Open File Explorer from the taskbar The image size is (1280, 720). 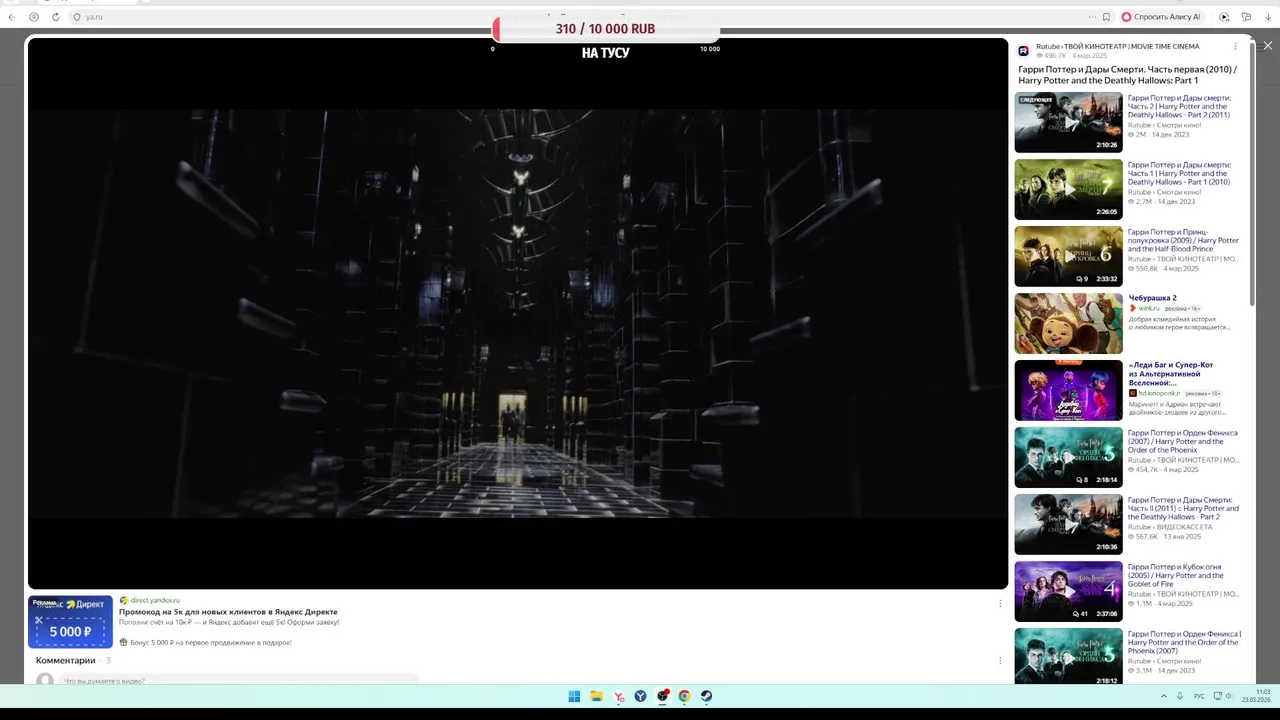point(596,696)
